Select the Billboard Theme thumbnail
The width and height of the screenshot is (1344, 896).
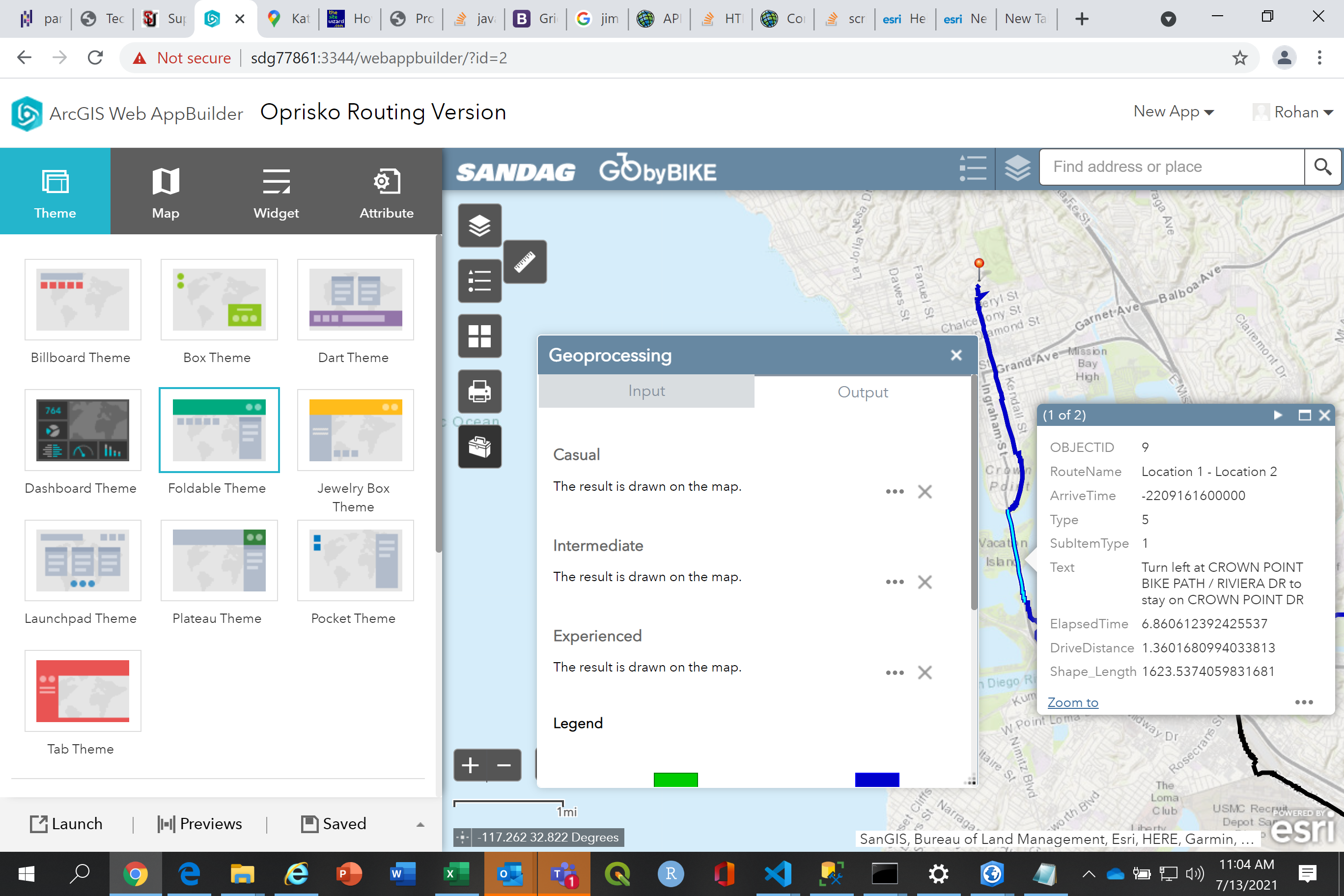[x=83, y=300]
